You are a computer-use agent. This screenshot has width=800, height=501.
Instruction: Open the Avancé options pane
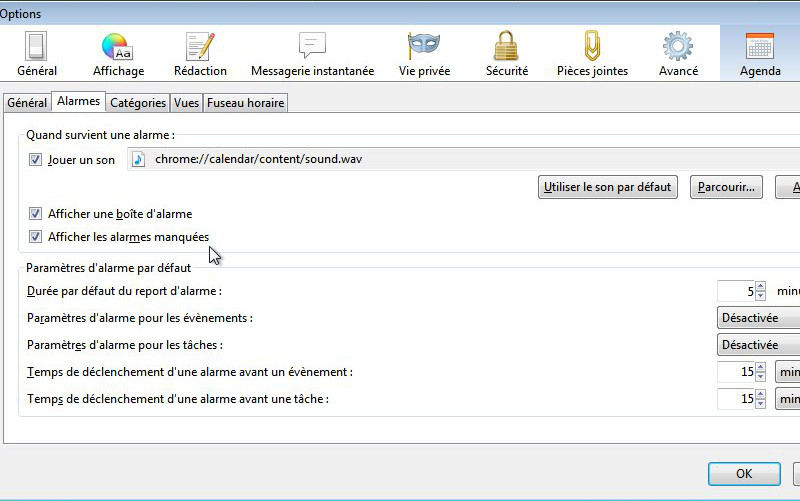click(678, 54)
